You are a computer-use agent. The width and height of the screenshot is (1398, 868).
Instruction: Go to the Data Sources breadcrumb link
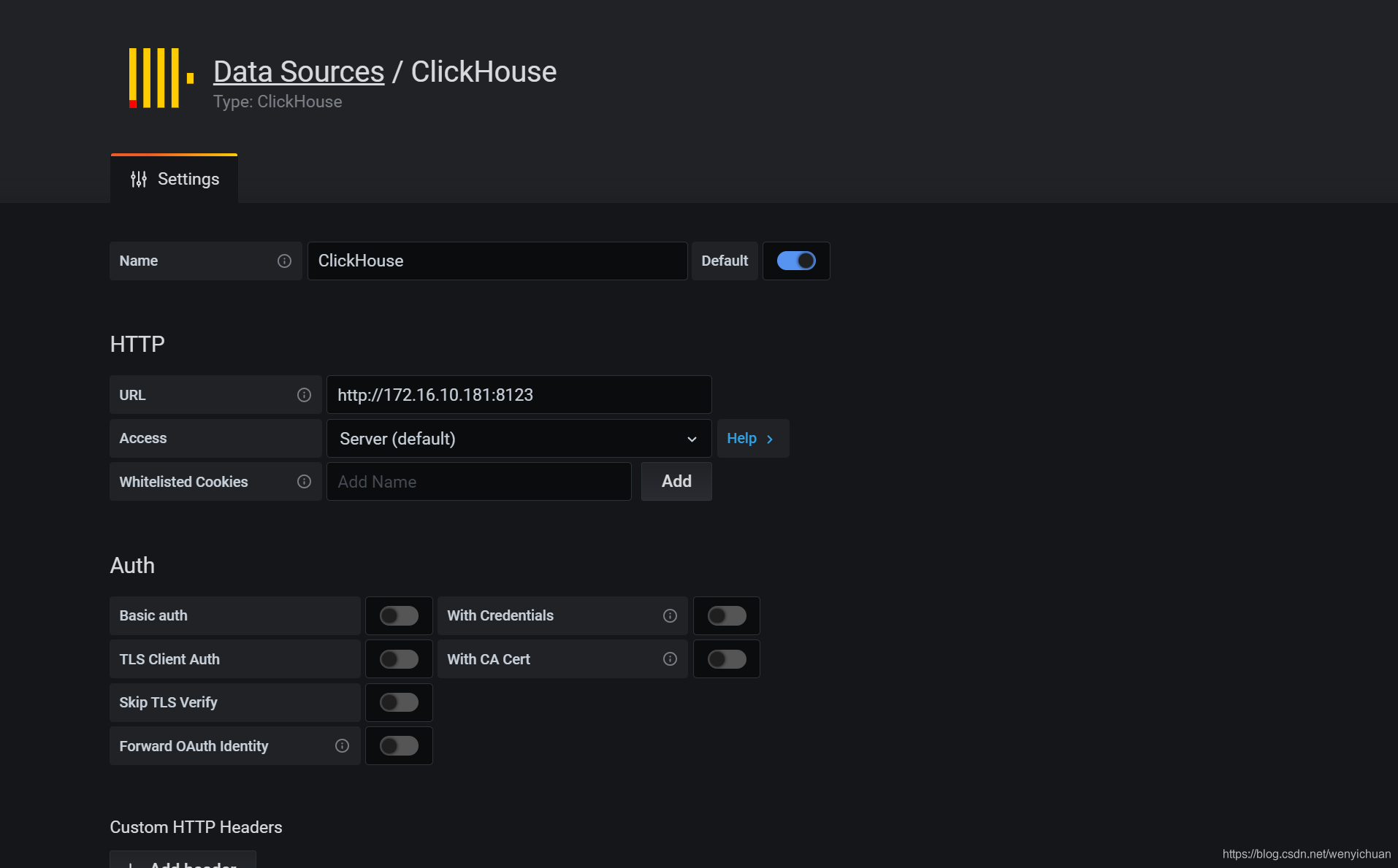299,72
